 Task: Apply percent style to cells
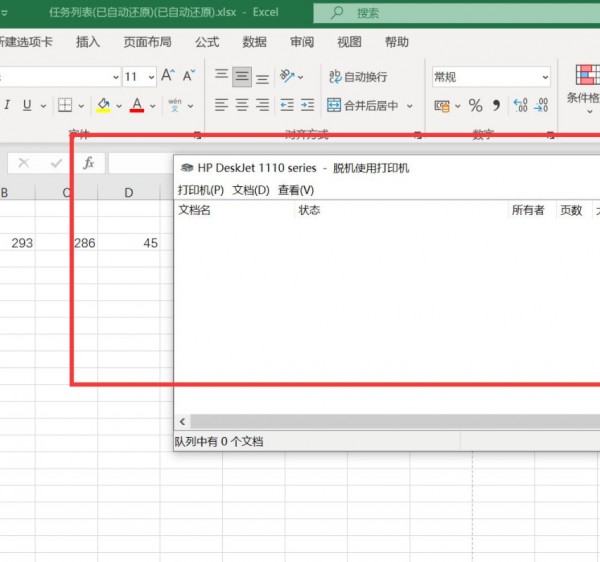(x=475, y=105)
